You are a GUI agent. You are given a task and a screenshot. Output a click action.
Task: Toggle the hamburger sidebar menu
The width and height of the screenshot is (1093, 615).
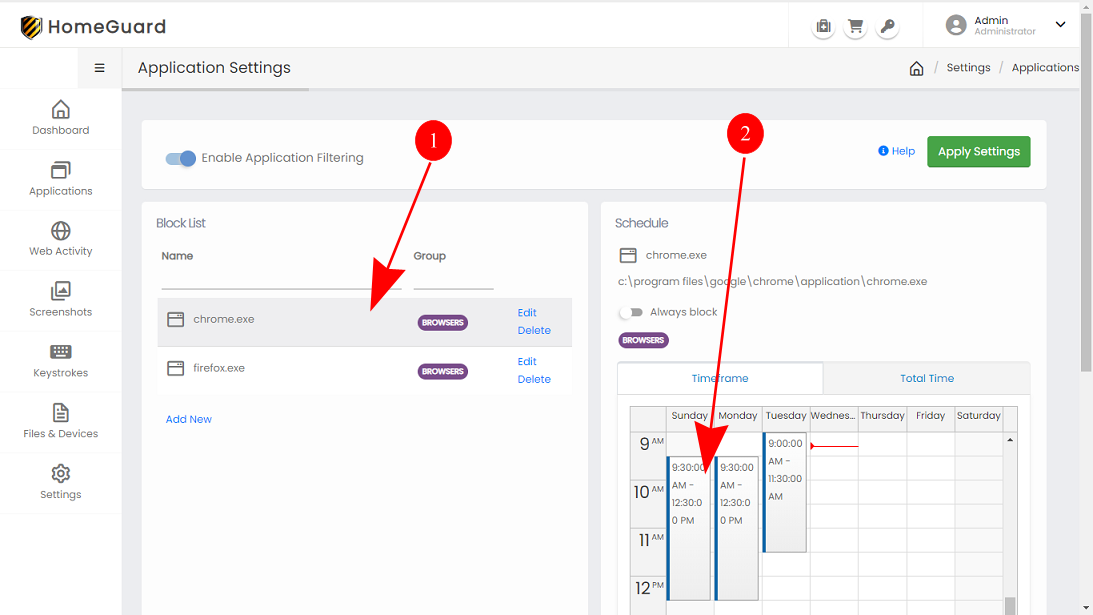(100, 68)
